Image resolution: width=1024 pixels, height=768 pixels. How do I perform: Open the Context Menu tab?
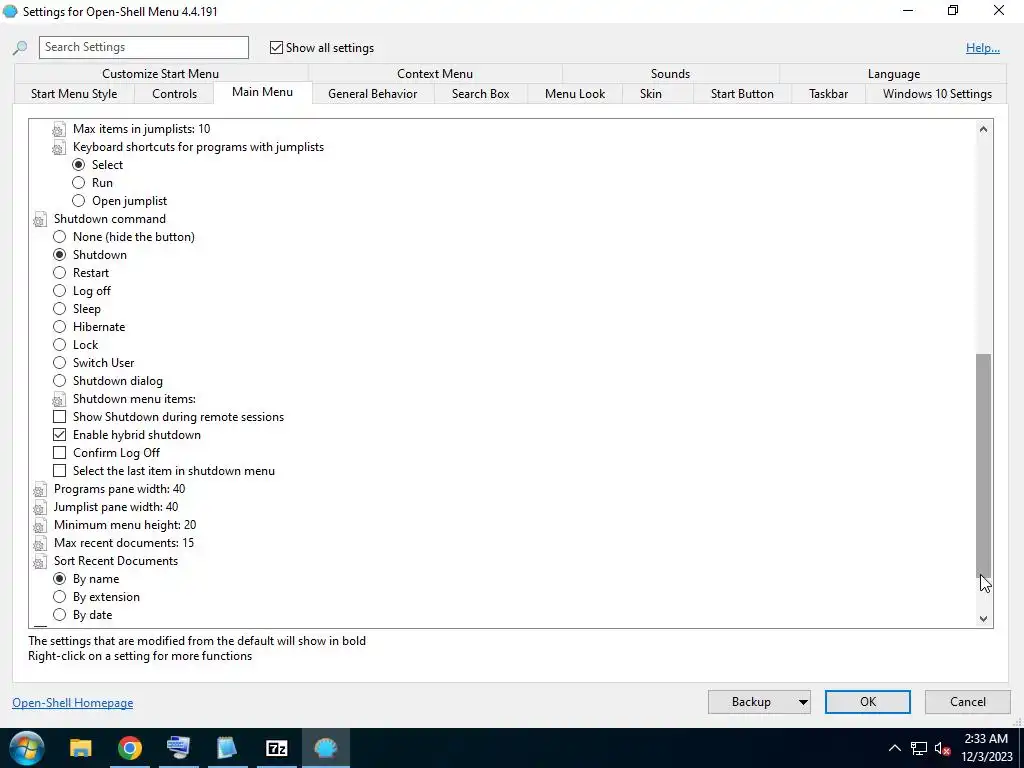[x=435, y=74]
